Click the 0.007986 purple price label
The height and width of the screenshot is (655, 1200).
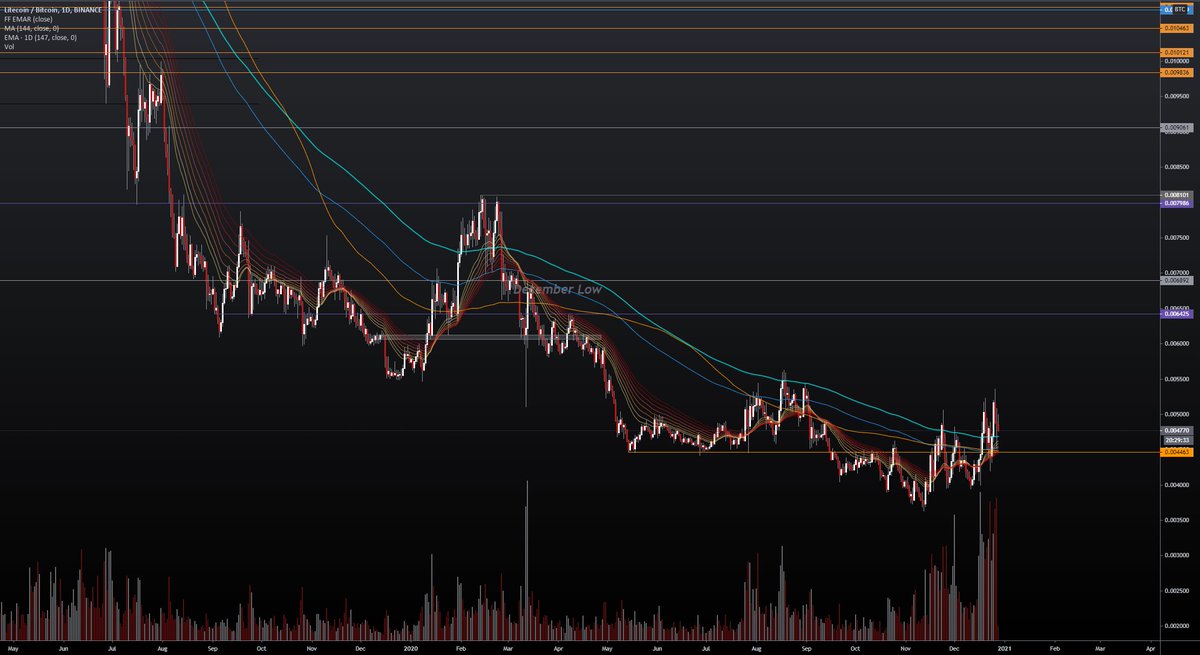pyautogui.click(x=1176, y=204)
